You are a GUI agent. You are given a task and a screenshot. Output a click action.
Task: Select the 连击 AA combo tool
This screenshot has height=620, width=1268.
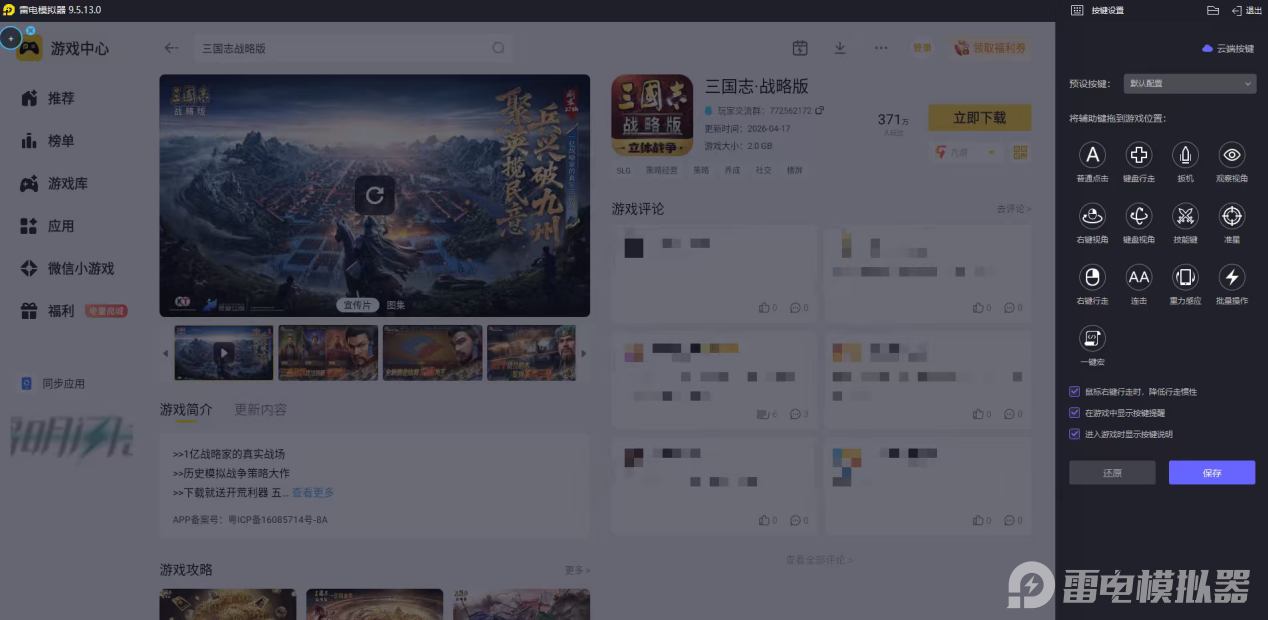[x=1138, y=277]
